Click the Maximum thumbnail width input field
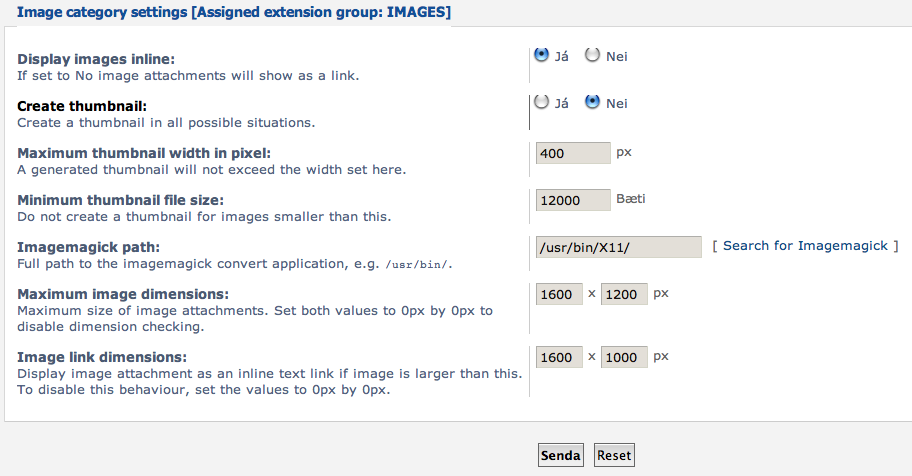Screen dimensions: 912x476 573,153
